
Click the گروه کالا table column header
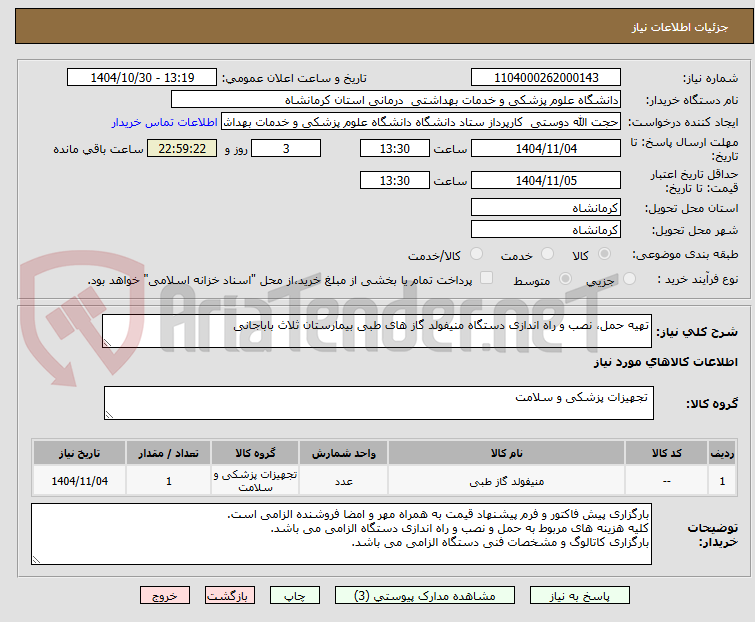pos(255,453)
